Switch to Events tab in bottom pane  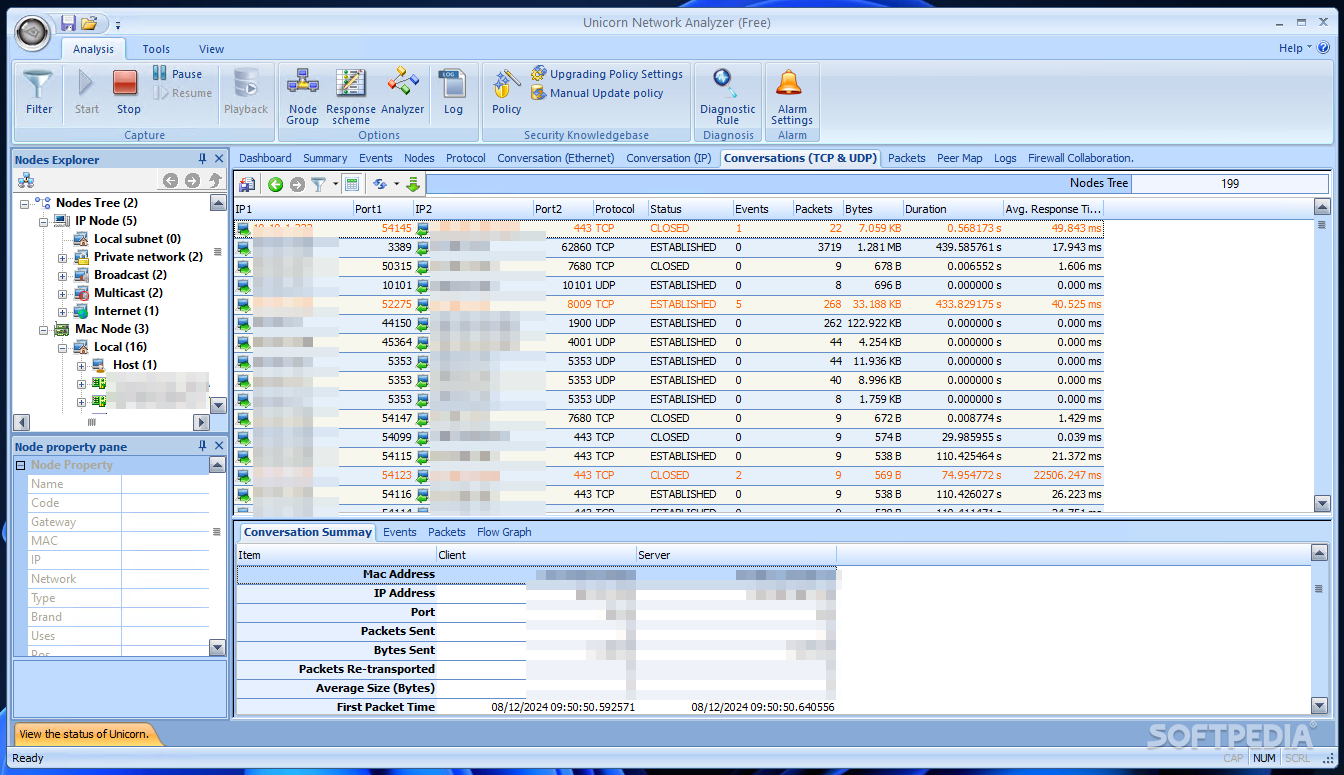[399, 532]
